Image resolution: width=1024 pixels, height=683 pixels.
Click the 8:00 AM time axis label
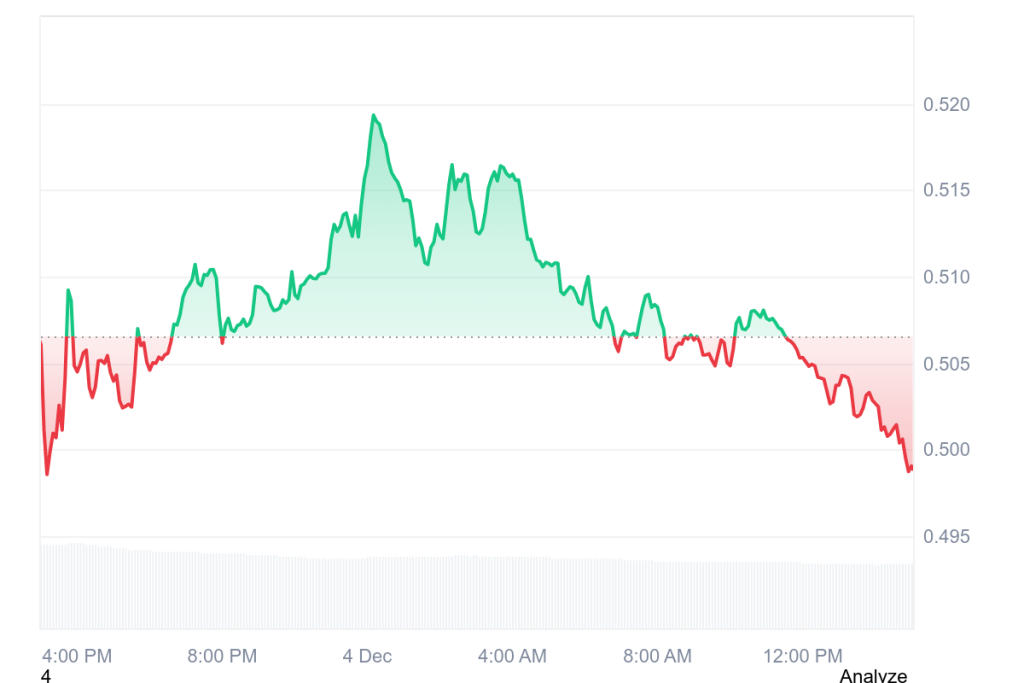coord(657,656)
